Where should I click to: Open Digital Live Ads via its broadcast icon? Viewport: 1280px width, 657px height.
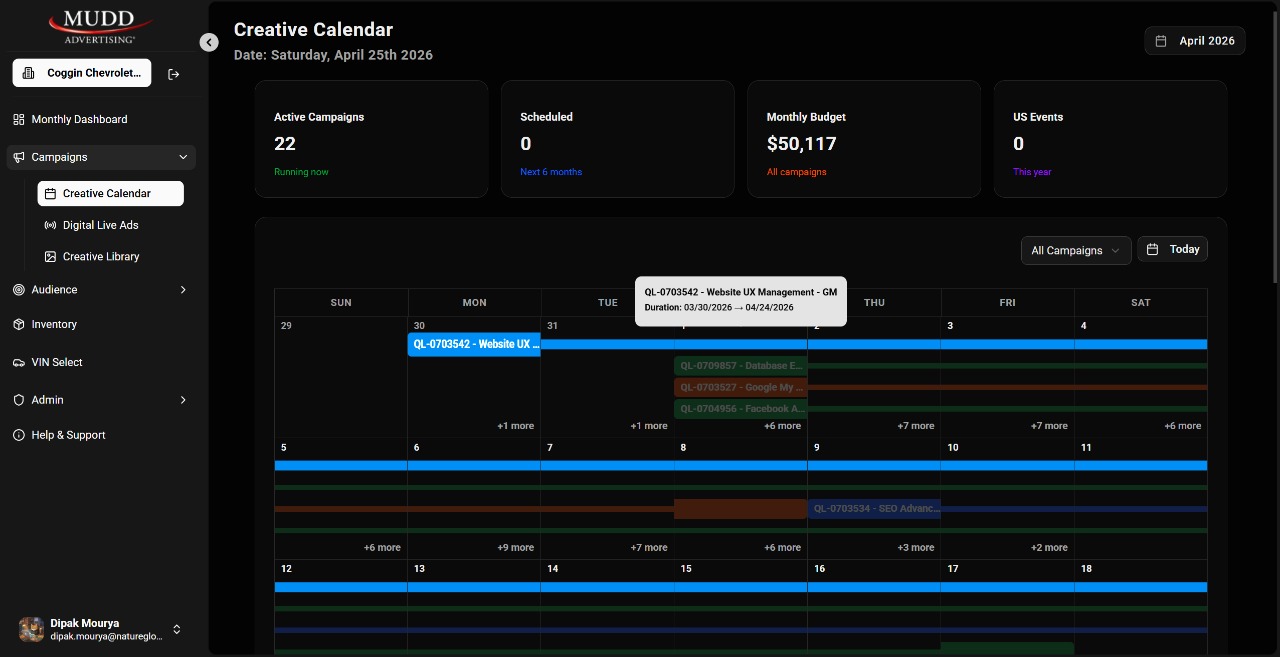(48, 225)
